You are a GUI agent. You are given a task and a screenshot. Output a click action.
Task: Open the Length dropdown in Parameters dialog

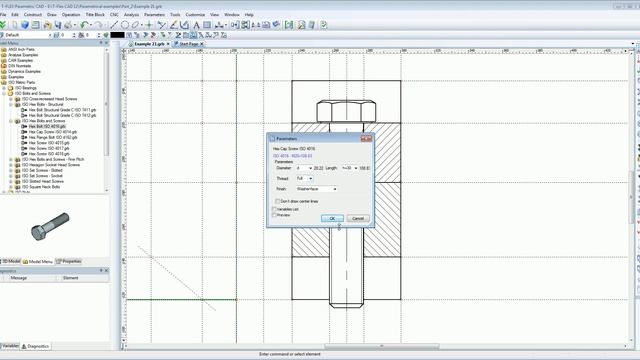(x=356, y=168)
